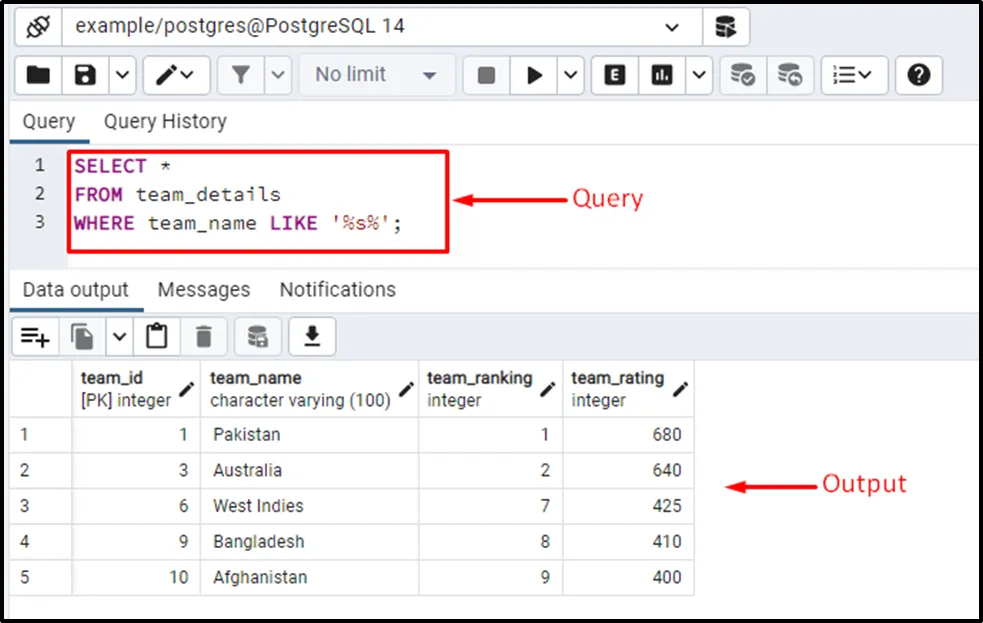Image resolution: width=983 pixels, height=623 pixels.
Task: Open the execute options dropdown arrow
Action: [570, 75]
